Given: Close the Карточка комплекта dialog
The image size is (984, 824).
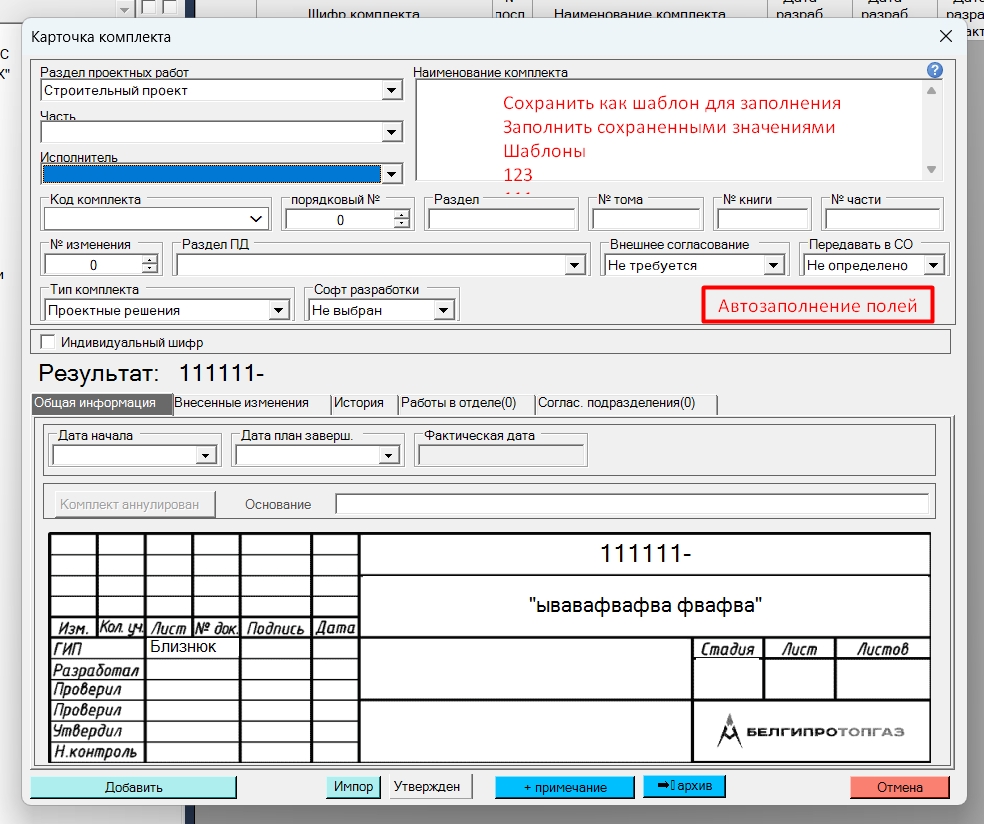Looking at the screenshot, I should point(945,36).
